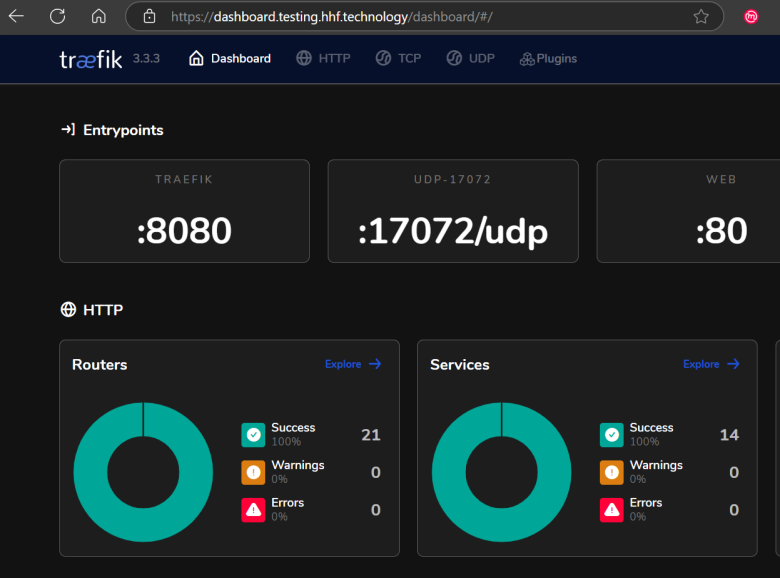
Task: Click the Routers Warnings label
Action: tap(297, 465)
